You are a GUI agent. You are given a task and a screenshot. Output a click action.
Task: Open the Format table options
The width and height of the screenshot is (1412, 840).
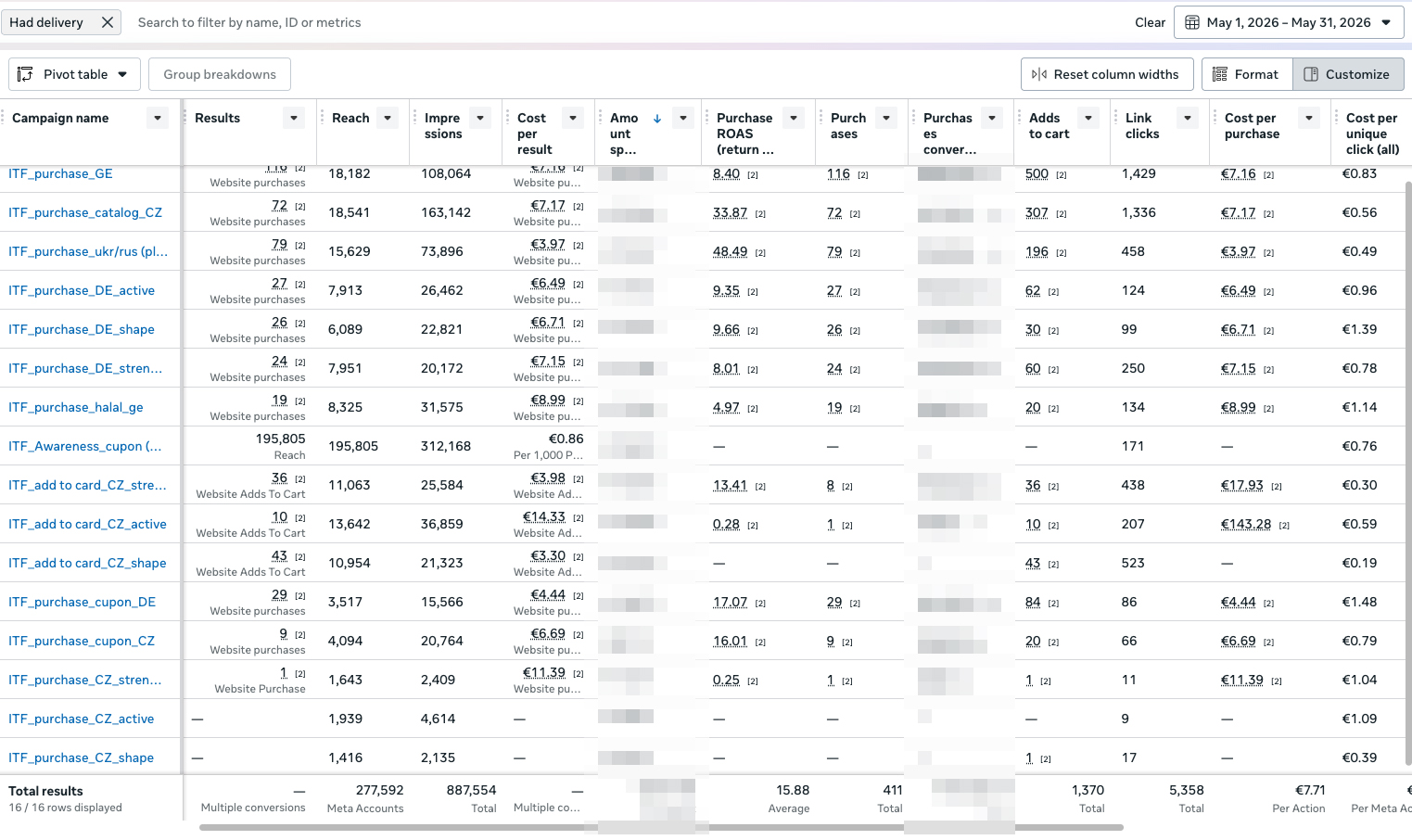point(1247,74)
